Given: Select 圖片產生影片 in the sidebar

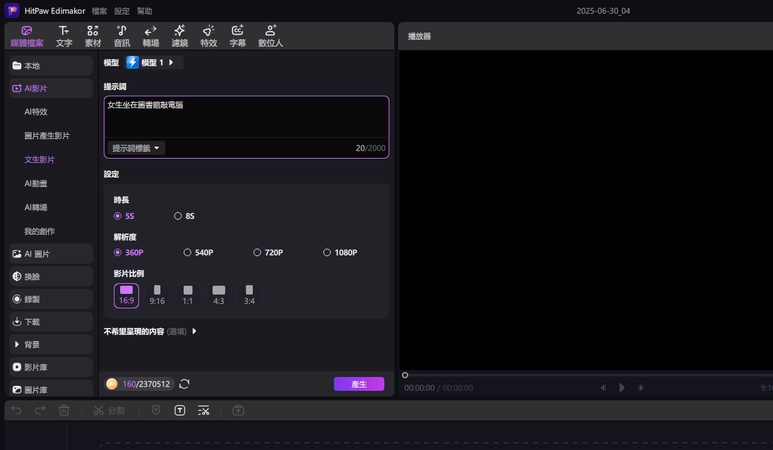Looking at the screenshot, I should click(47, 135).
